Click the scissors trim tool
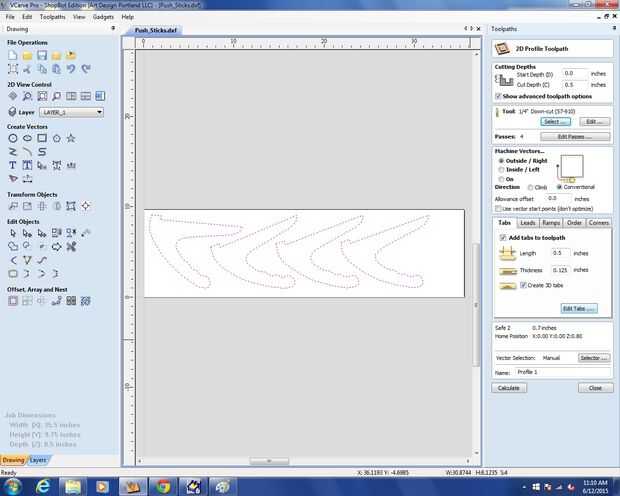 tap(71, 247)
